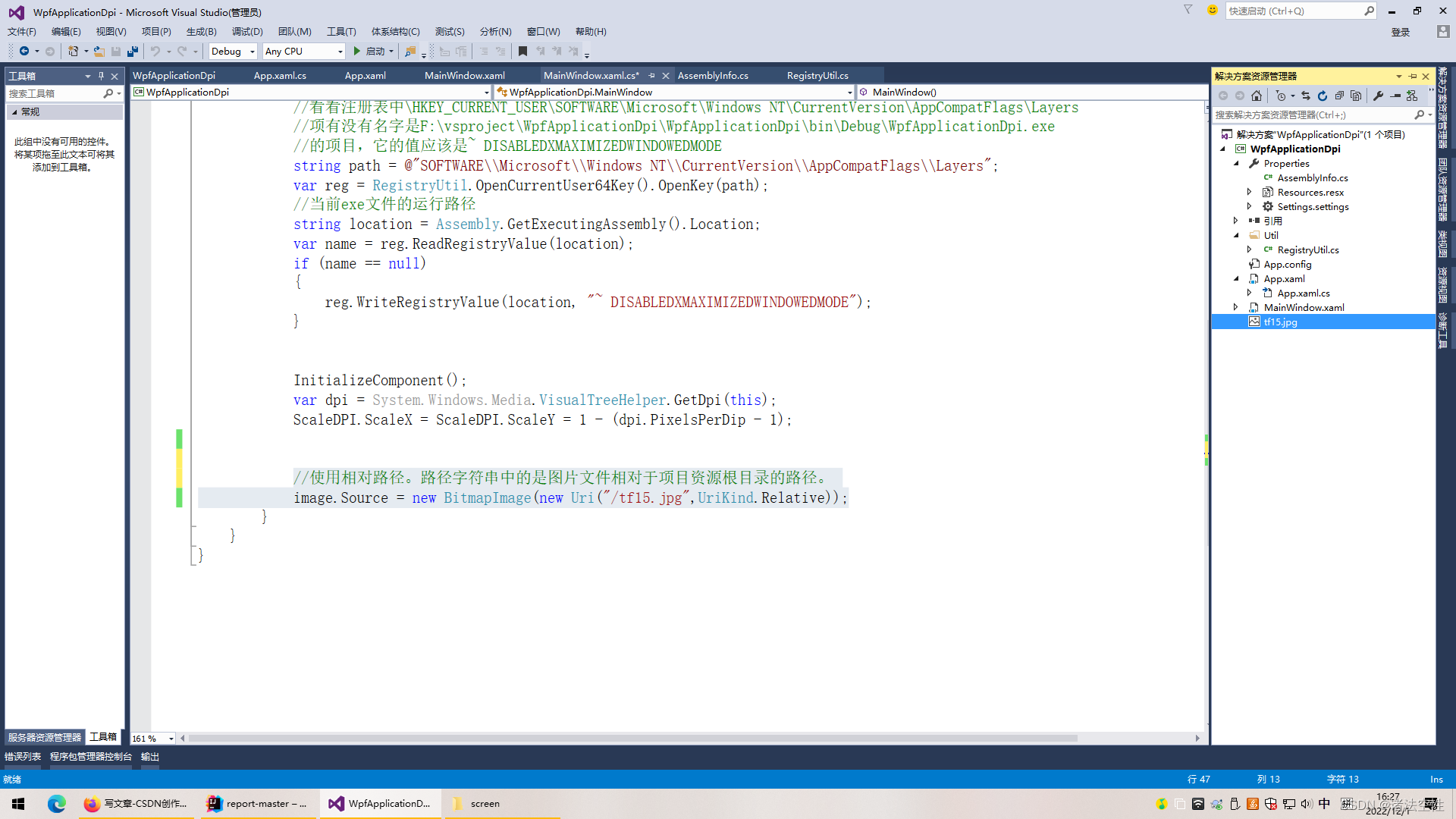
Task: Sync Solution Explorer with active document
Action: point(1305,96)
